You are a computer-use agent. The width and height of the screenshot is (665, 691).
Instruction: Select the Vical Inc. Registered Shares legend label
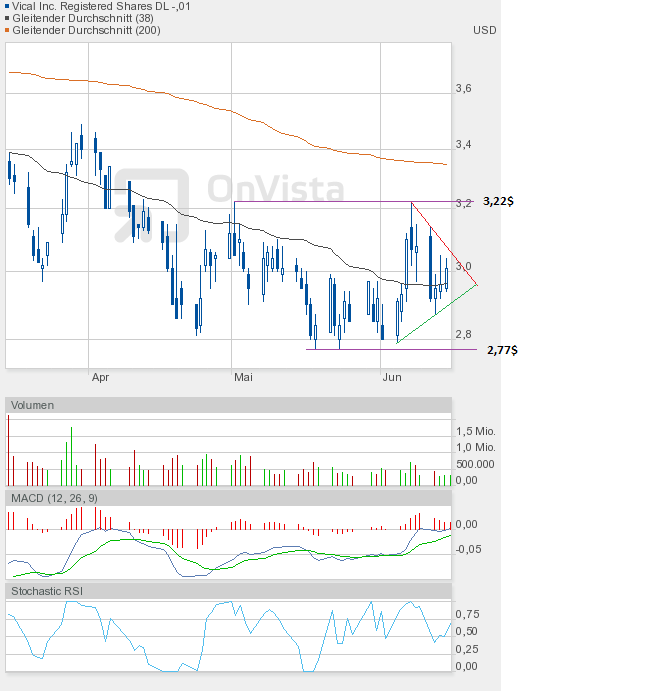[x=101, y=6]
